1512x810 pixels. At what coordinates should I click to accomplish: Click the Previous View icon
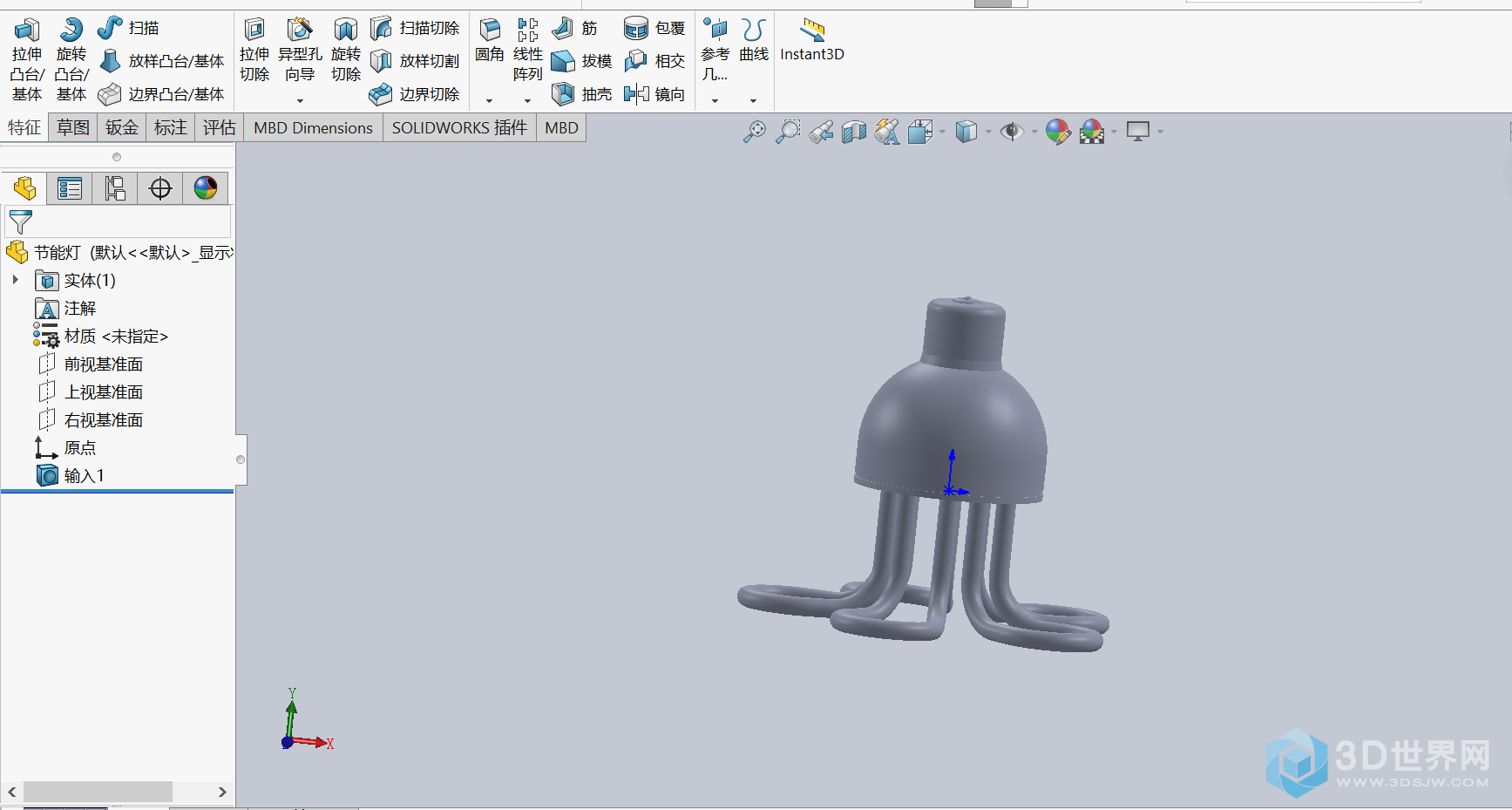coord(821,132)
